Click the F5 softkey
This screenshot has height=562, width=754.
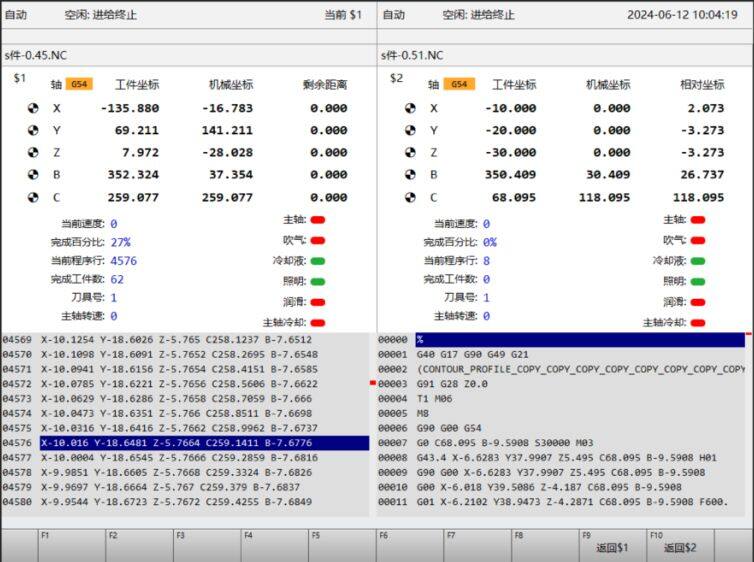click(x=342, y=545)
